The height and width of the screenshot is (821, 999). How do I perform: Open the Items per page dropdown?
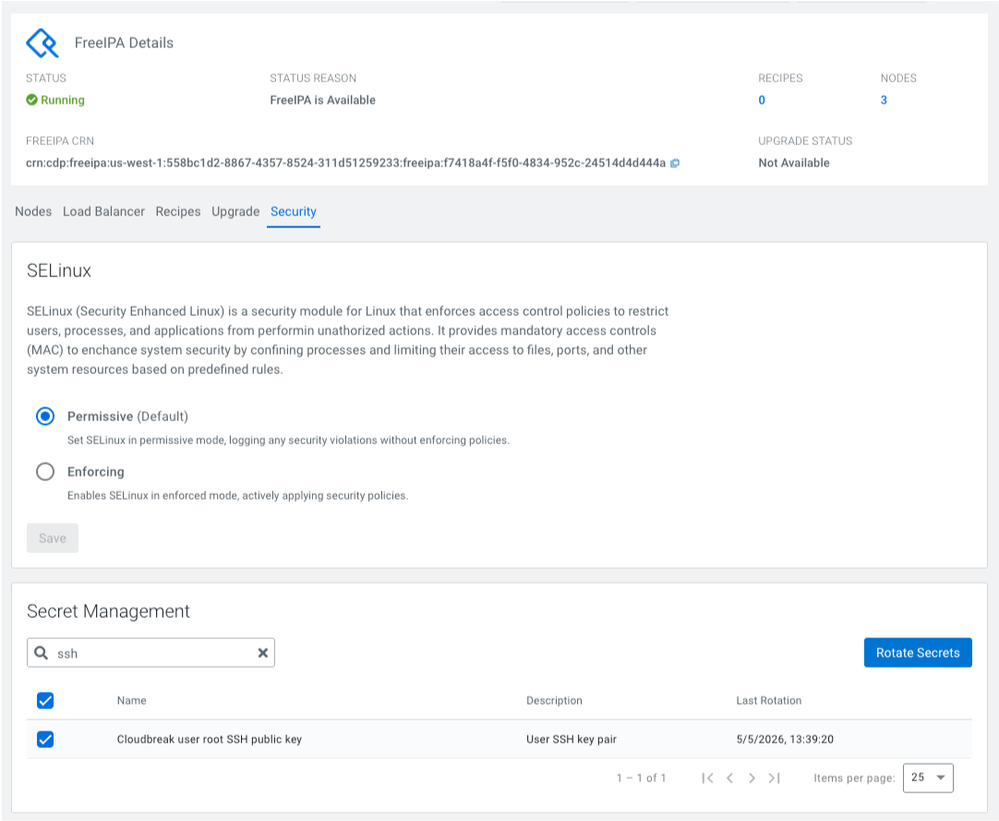point(928,778)
